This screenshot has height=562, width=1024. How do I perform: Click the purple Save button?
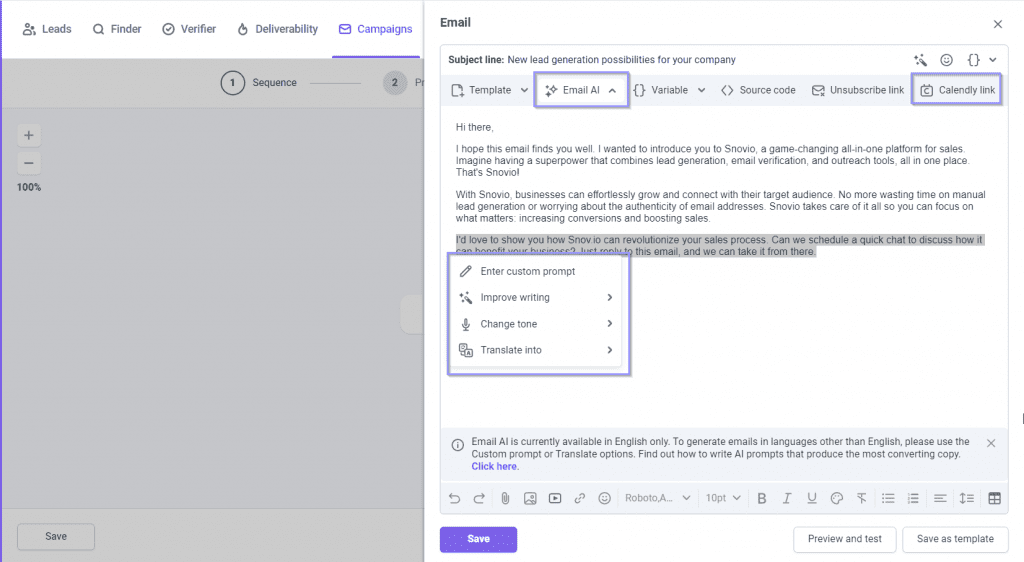coord(478,539)
